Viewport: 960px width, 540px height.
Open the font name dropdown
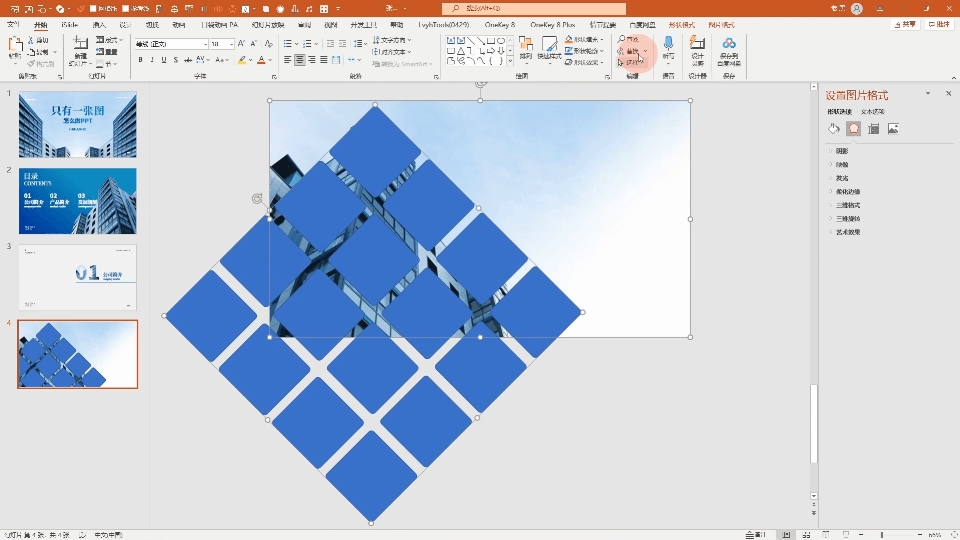click(x=172, y=44)
